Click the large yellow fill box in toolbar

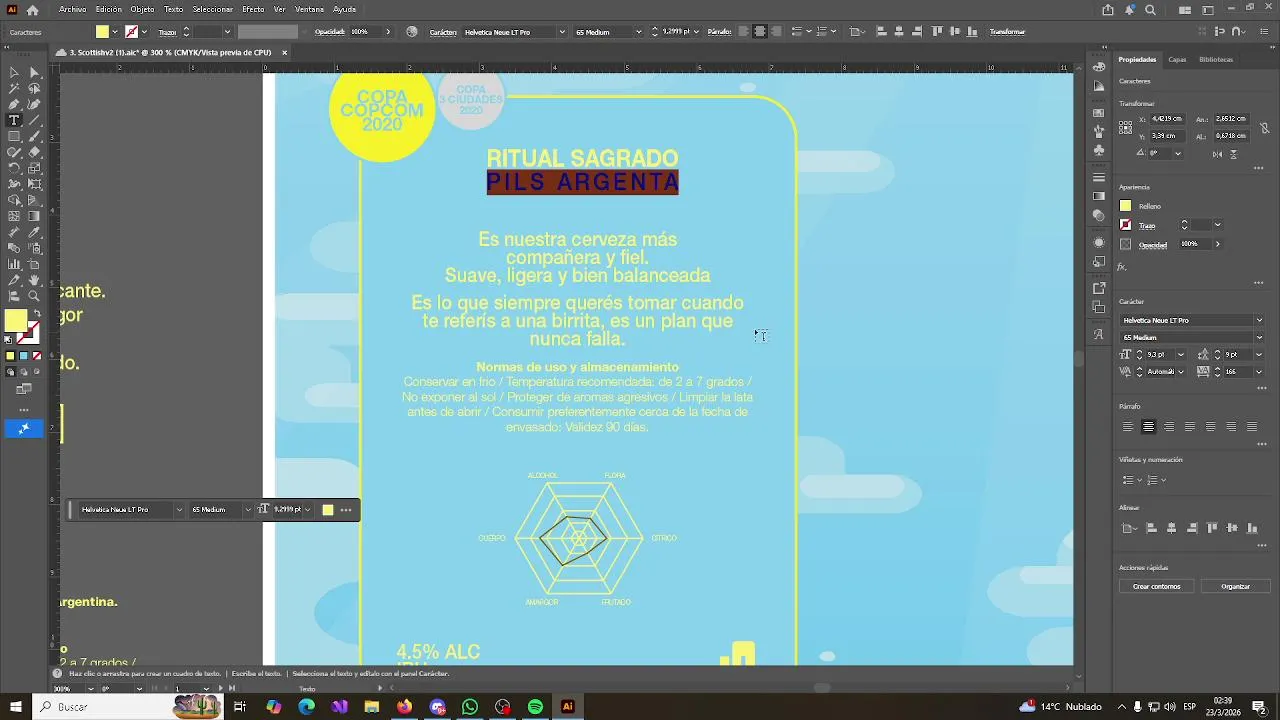16,320
